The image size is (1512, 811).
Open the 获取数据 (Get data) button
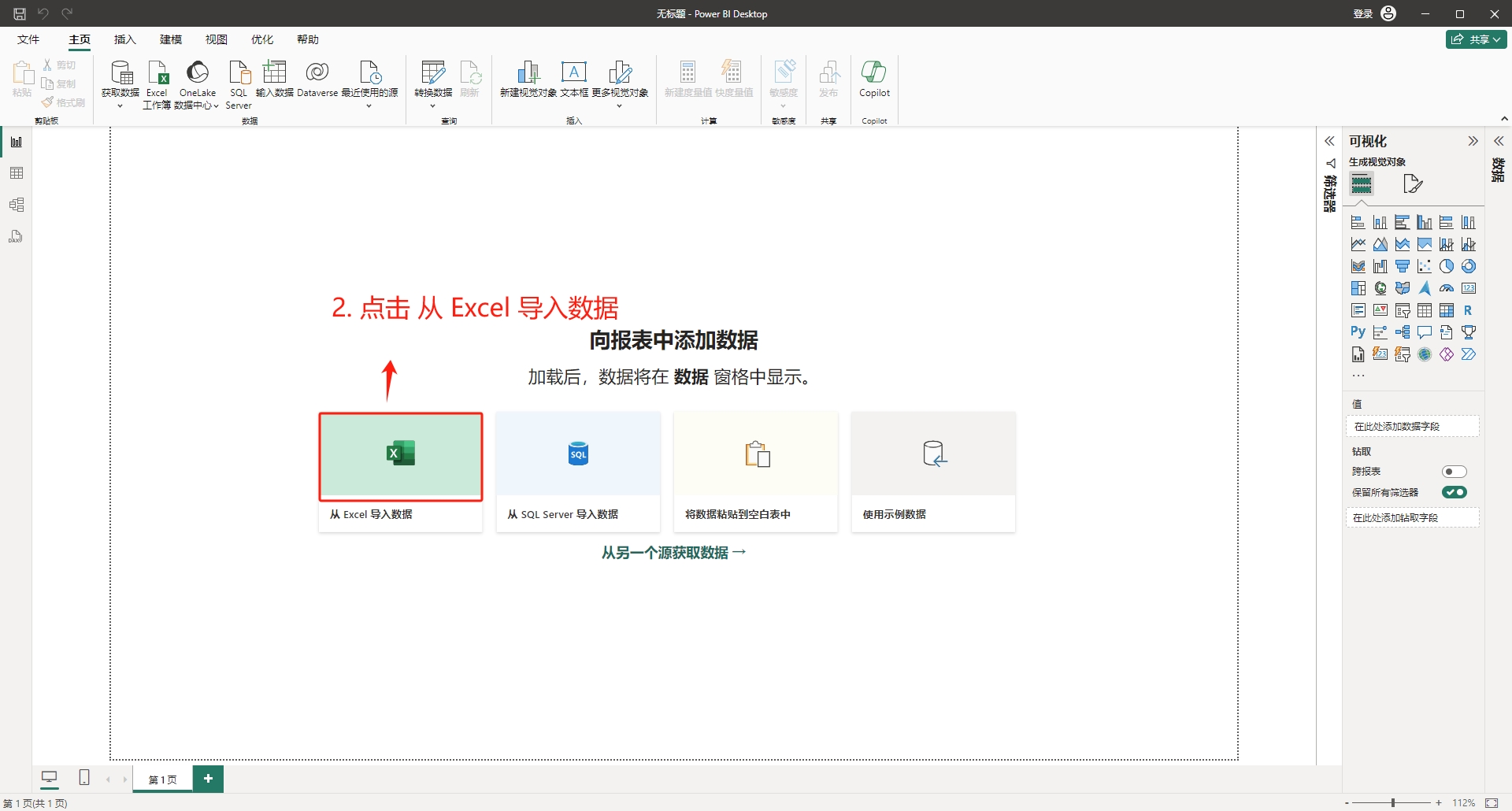click(120, 83)
